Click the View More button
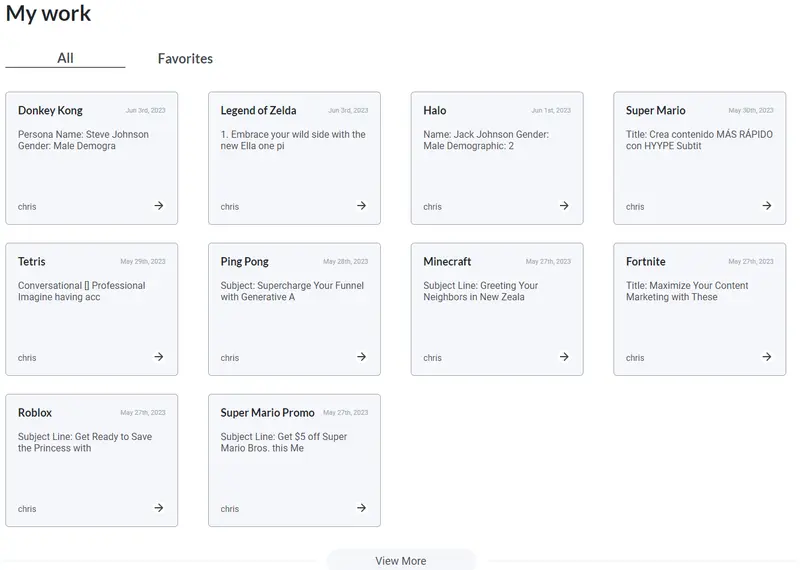Viewport: 800px width, 570px height. [x=401, y=560]
